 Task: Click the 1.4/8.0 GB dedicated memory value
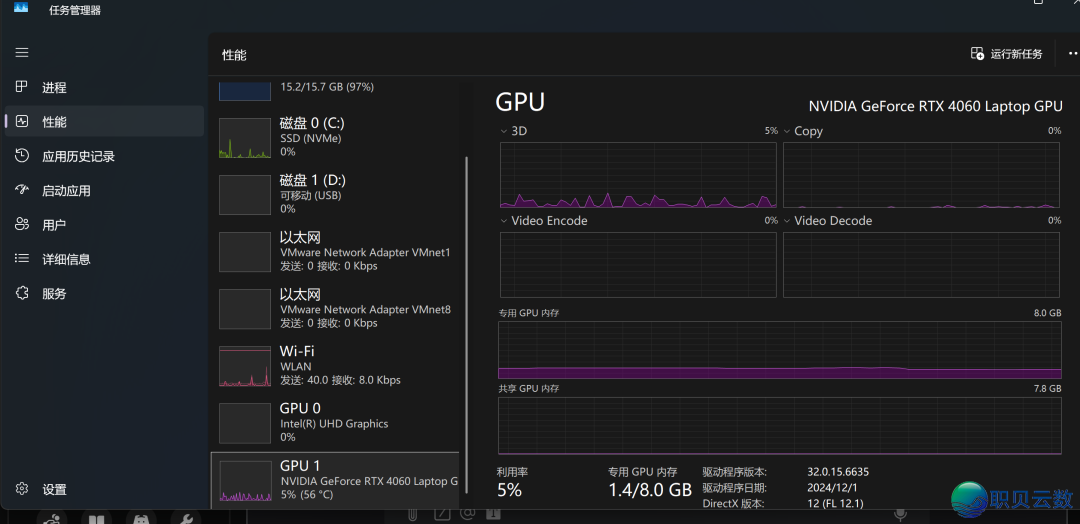click(650, 490)
